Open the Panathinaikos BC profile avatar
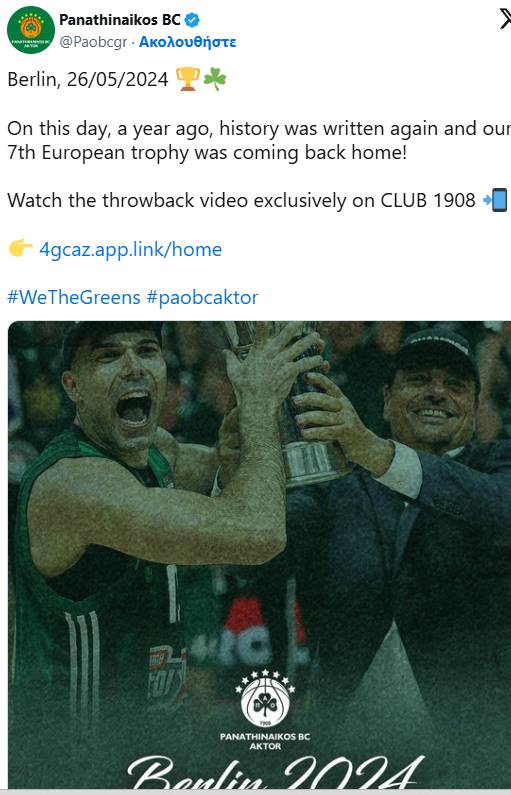 [x=30, y=30]
